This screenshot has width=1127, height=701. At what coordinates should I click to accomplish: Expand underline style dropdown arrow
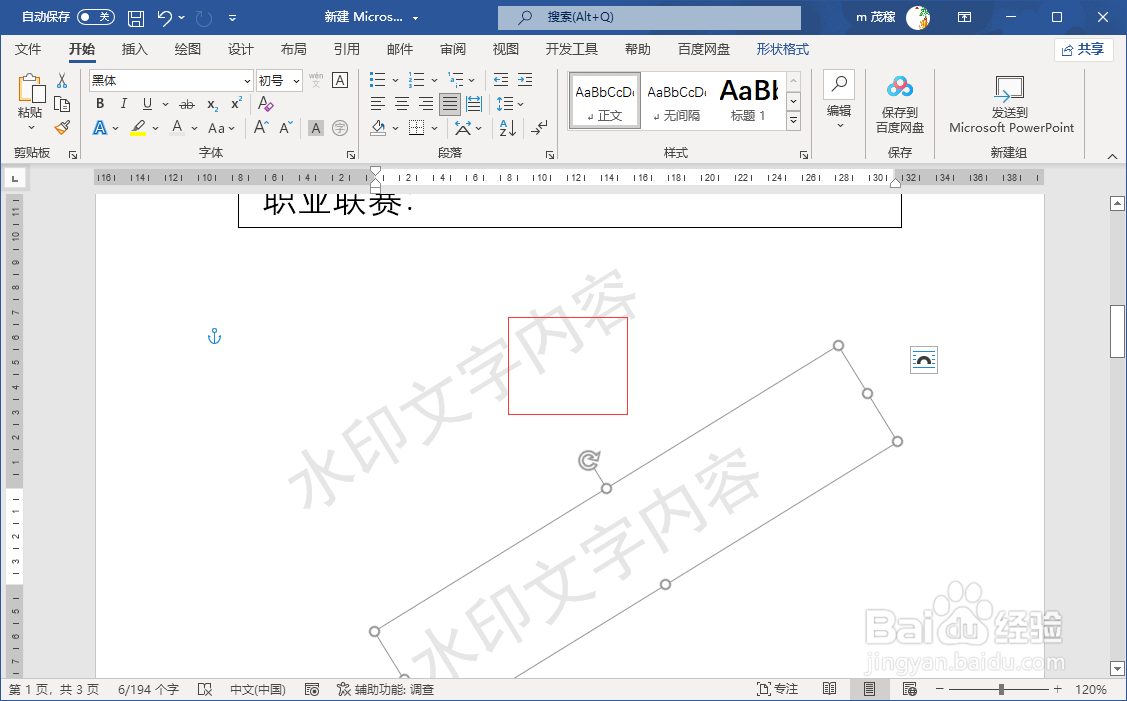pyautogui.click(x=165, y=104)
